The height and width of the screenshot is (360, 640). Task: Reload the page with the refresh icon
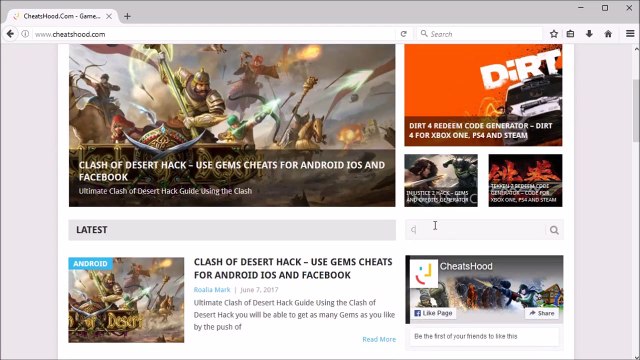(x=404, y=34)
